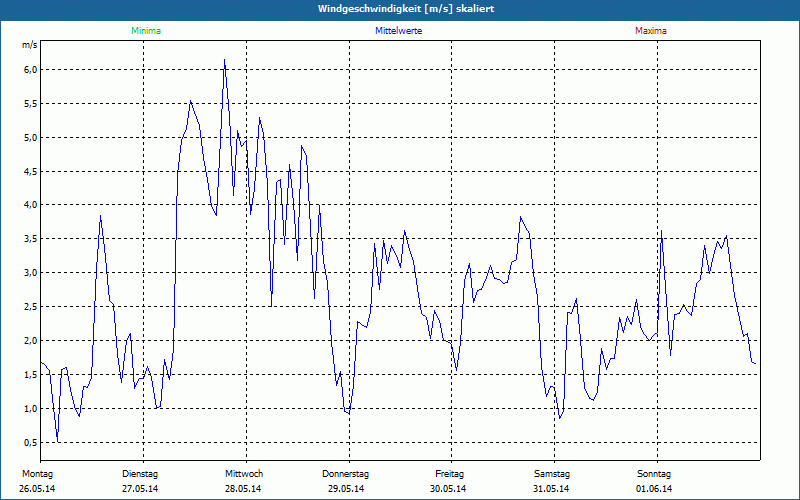Click the date 28.05.14

(243, 489)
